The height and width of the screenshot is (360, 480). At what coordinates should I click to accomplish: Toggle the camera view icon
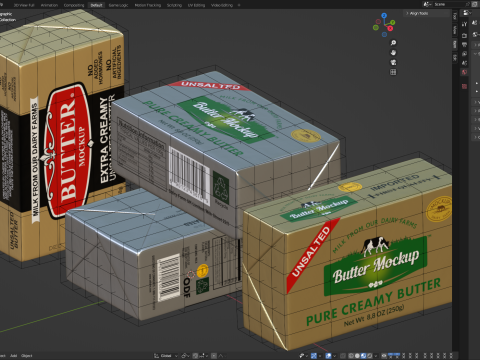[393, 62]
